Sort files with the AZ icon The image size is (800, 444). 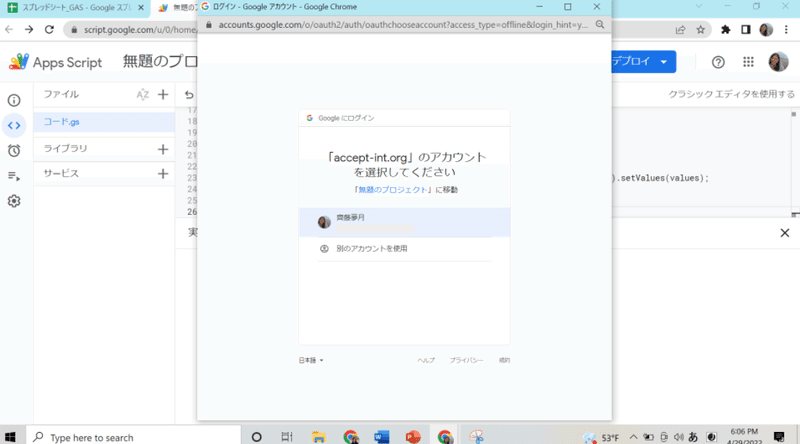click(x=142, y=94)
